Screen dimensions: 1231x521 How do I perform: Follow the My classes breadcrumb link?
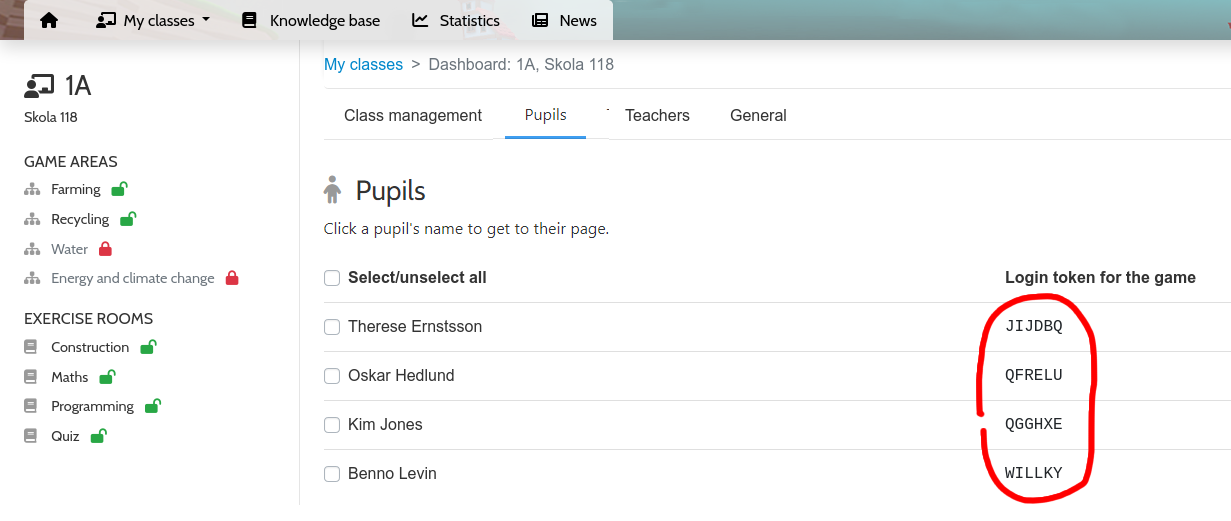click(363, 64)
